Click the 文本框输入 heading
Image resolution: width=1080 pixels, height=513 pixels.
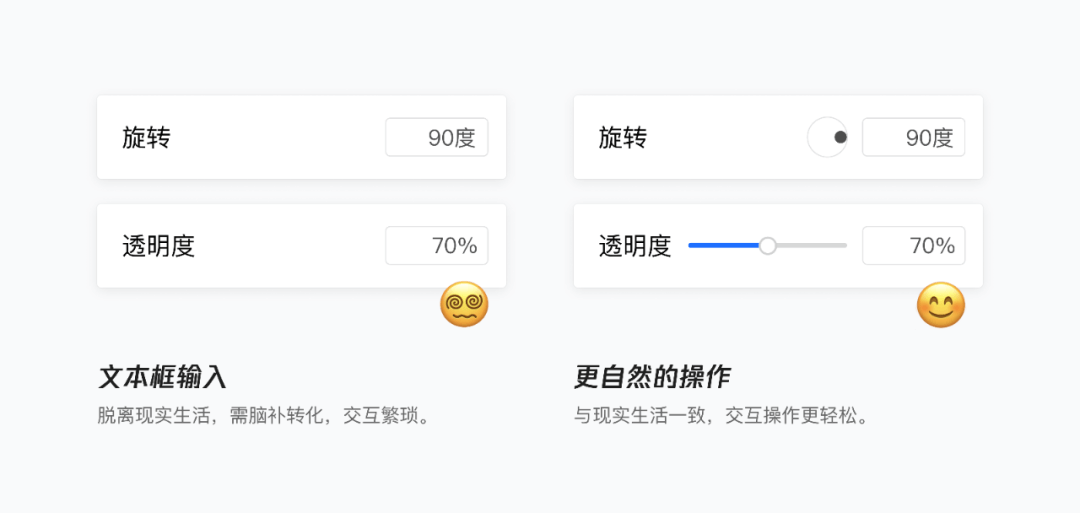coord(163,377)
